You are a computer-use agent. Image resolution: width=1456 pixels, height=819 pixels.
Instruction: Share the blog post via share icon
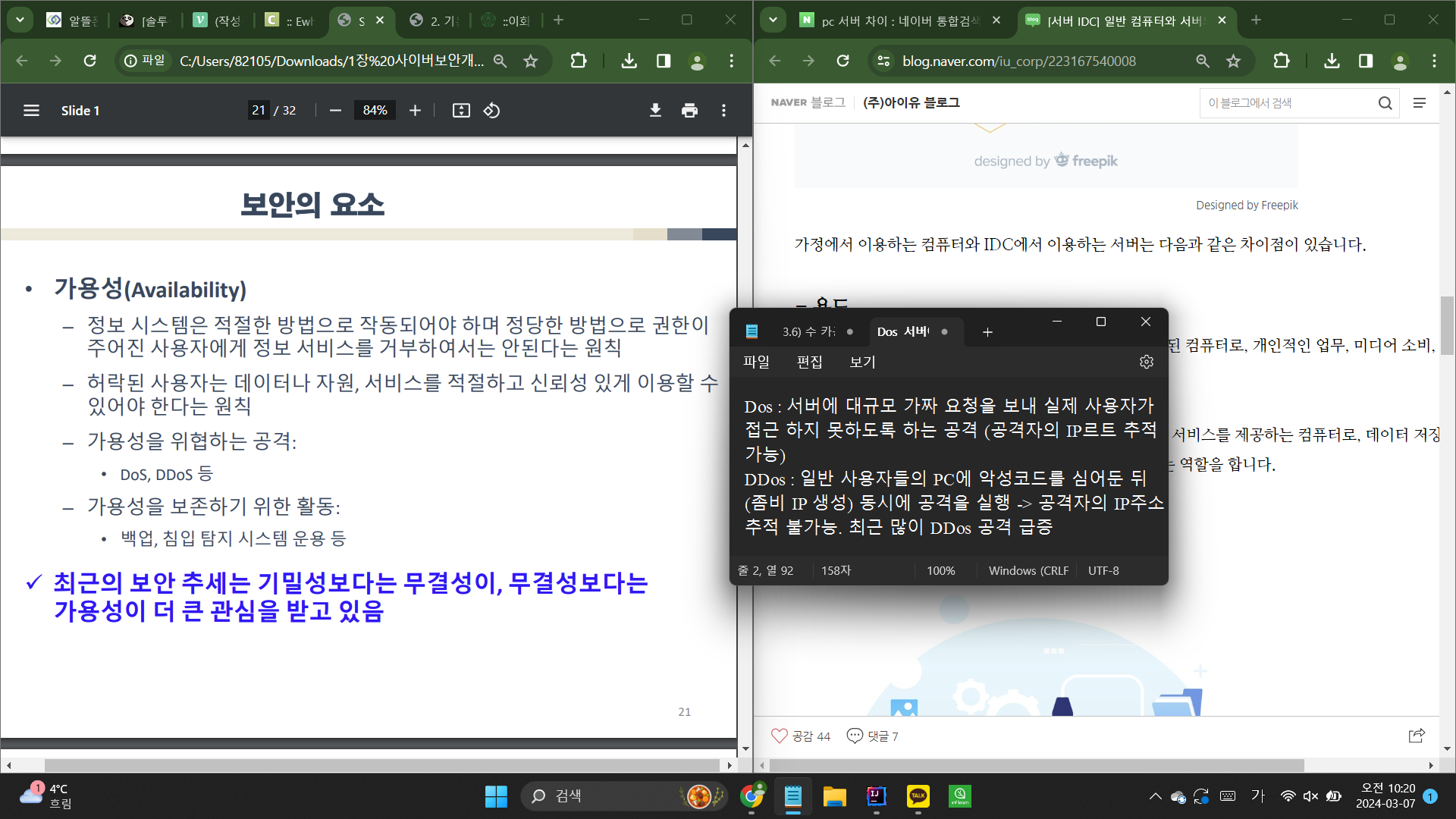tap(1416, 736)
